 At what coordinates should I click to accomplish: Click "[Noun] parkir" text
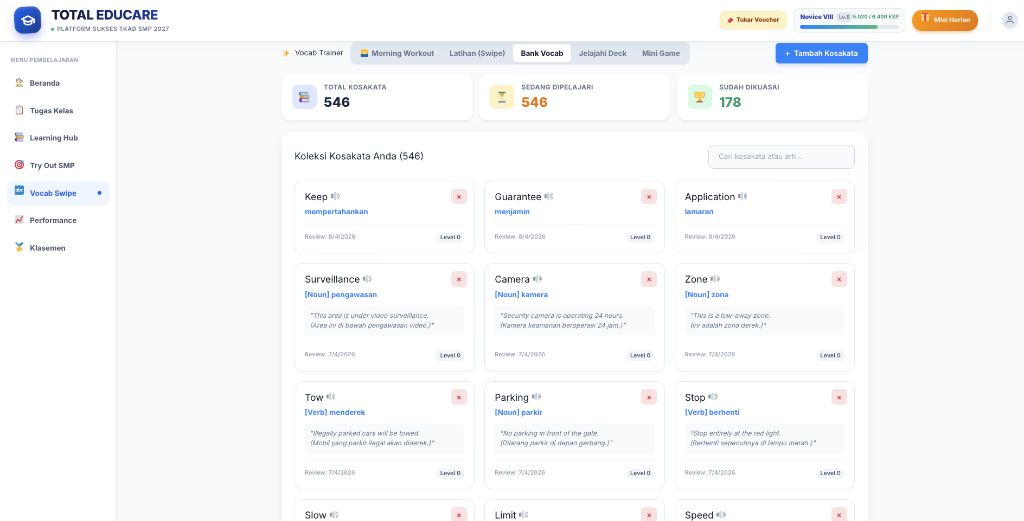pyautogui.click(x=519, y=412)
